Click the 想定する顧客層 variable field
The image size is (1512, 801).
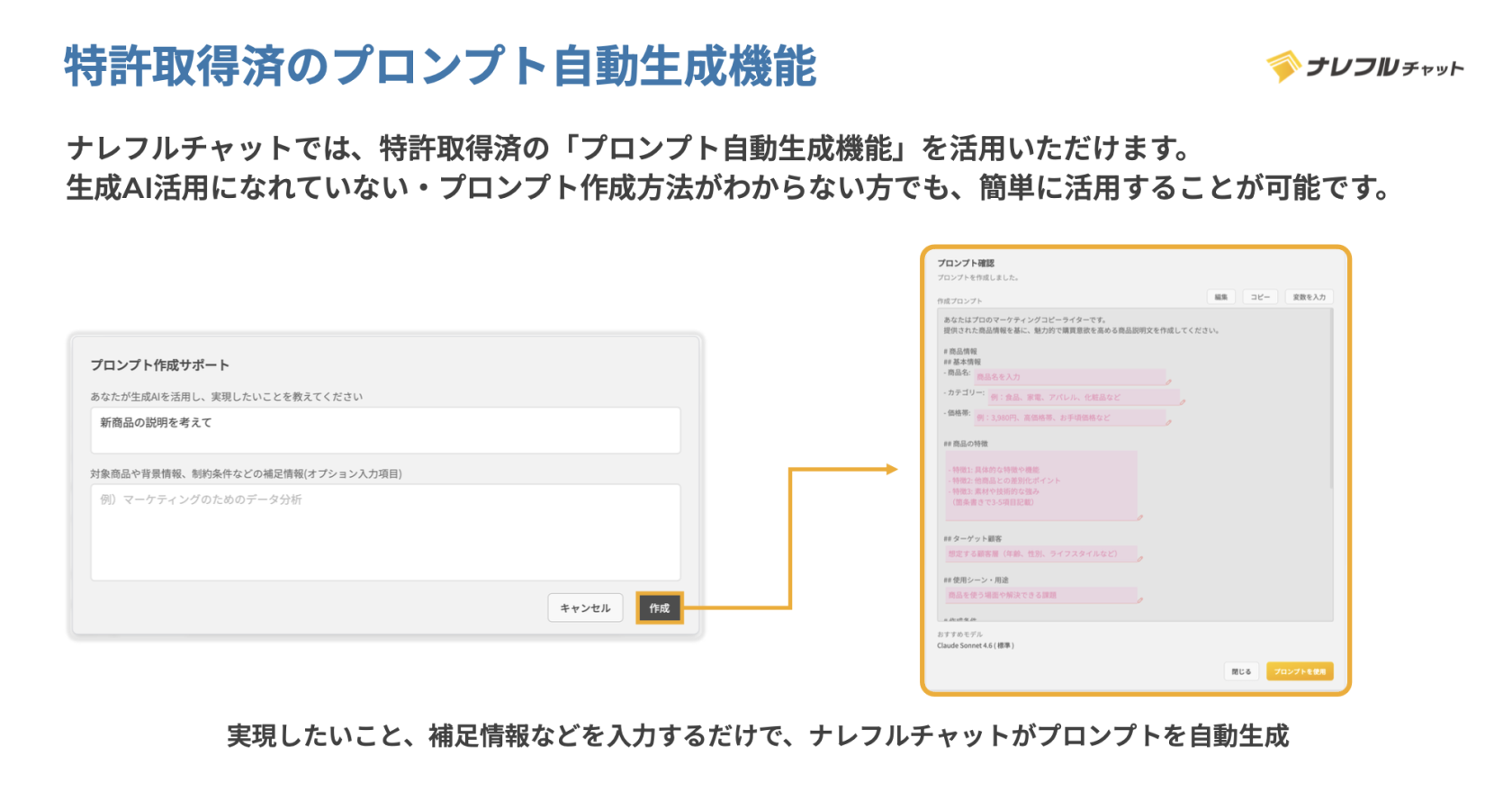pyautogui.click(x=1041, y=553)
